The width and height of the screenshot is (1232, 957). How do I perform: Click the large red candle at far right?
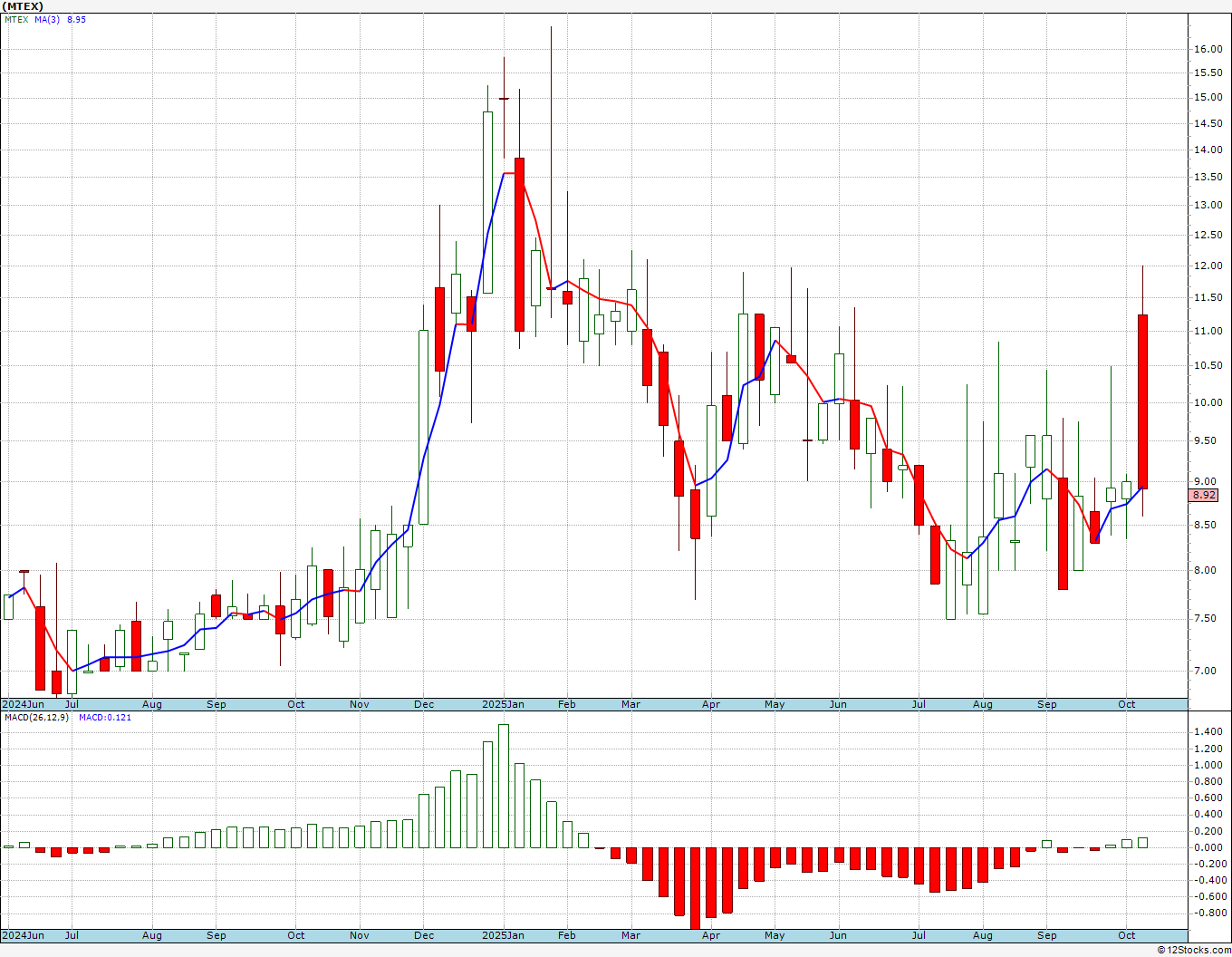pyautogui.click(x=1143, y=401)
